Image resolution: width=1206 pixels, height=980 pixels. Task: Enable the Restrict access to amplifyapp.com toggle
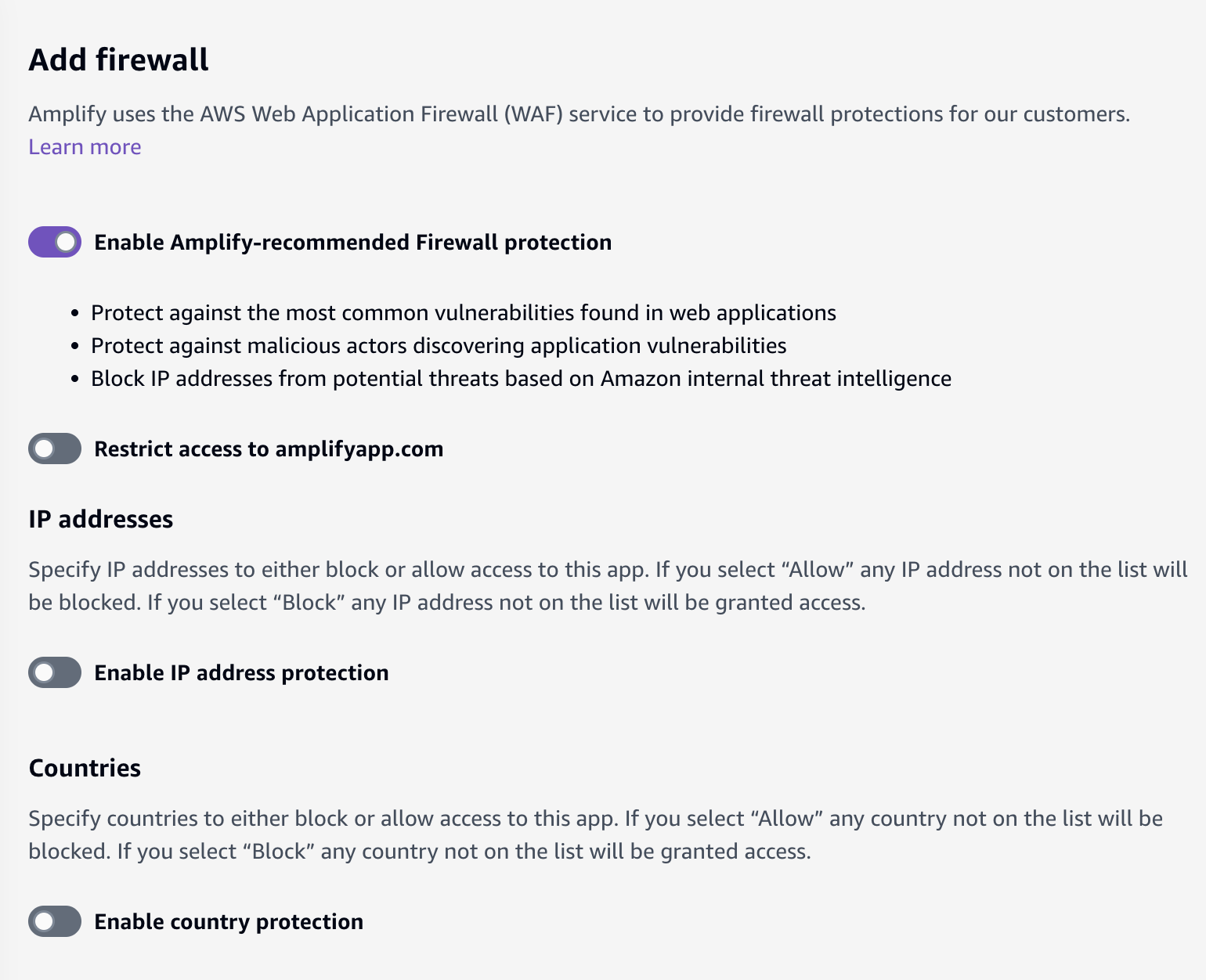coord(54,449)
